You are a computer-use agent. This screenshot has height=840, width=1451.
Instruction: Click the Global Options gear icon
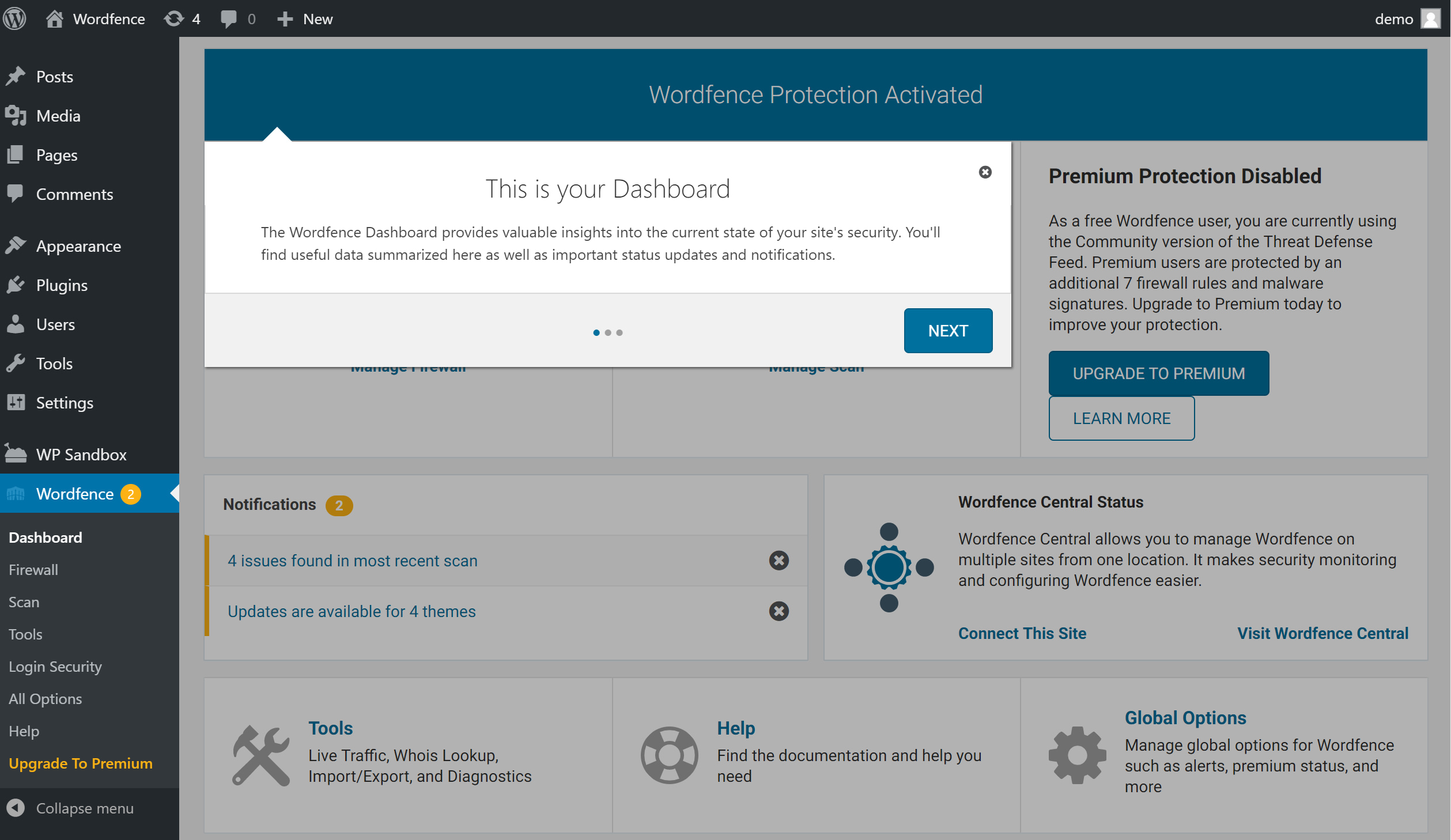click(1076, 755)
